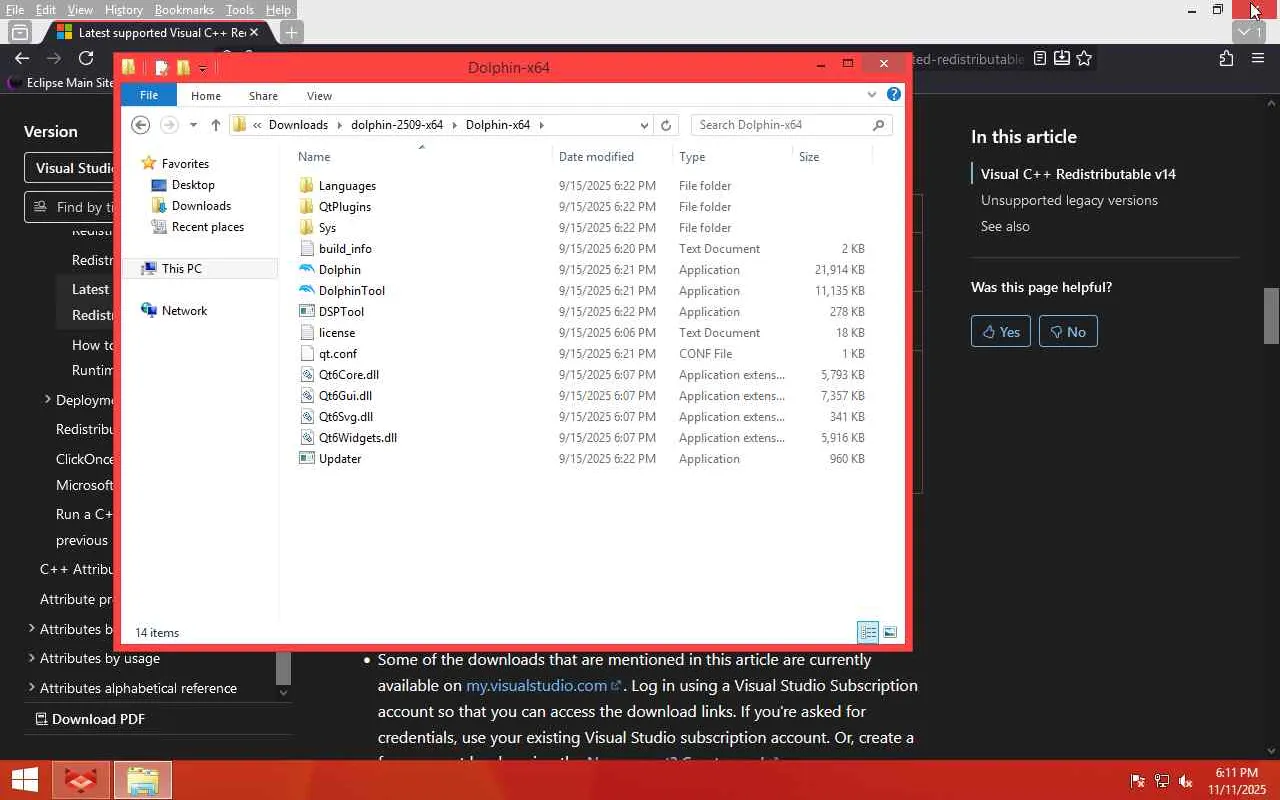Expand Attributes alphabetical reference tree item
This screenshot has width=1280, height=800.
point(31,688)
